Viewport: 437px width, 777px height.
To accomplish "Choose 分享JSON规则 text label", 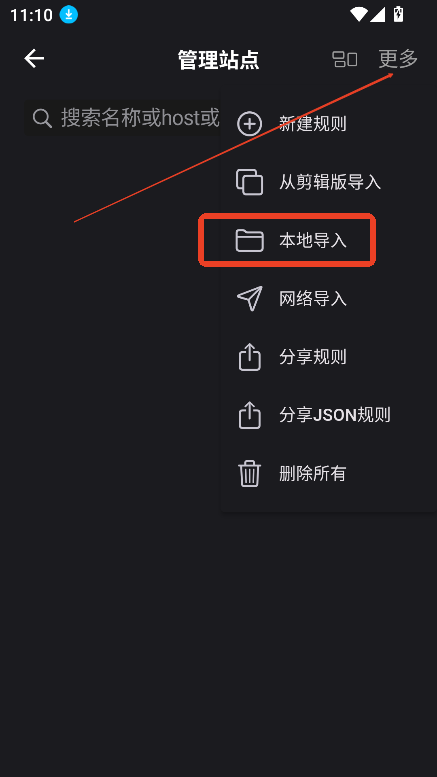I will 334,415.
